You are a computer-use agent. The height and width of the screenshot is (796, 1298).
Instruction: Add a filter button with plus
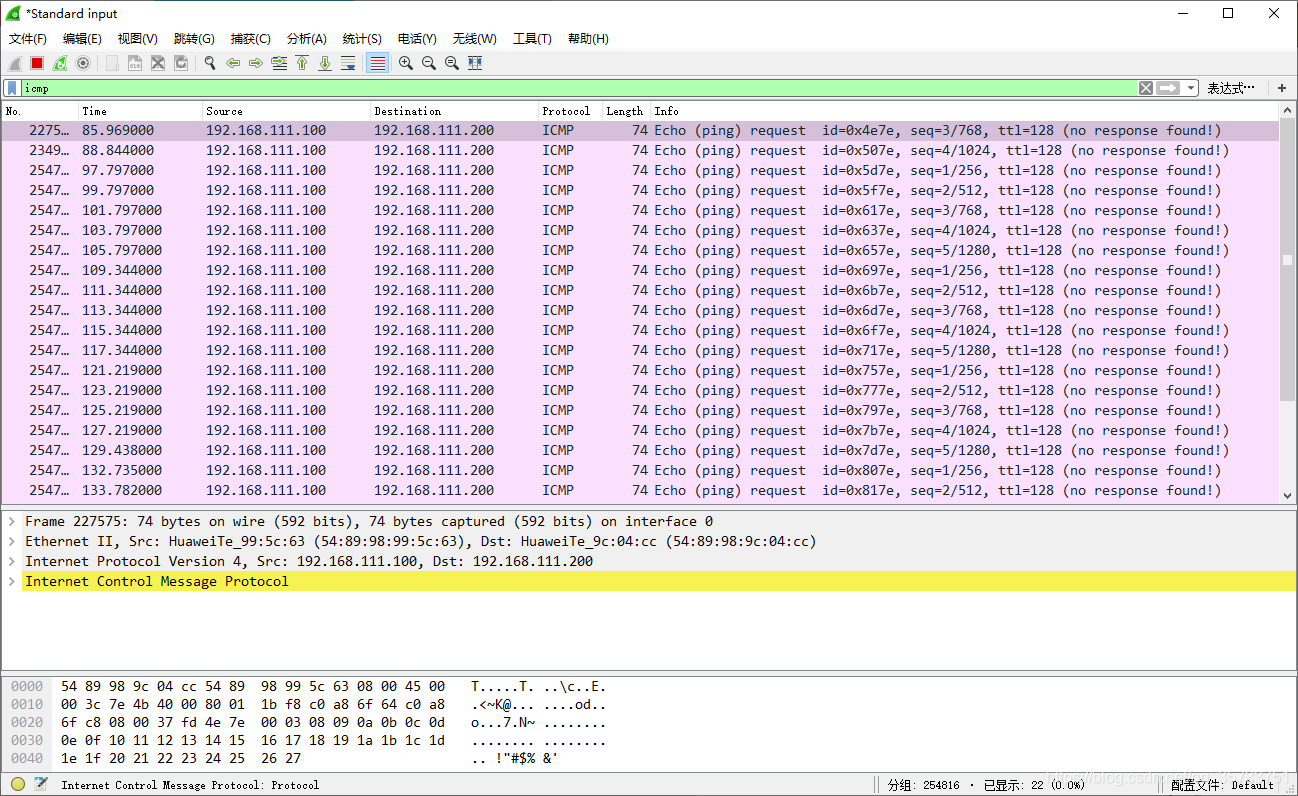click(x=1282, y=88)
